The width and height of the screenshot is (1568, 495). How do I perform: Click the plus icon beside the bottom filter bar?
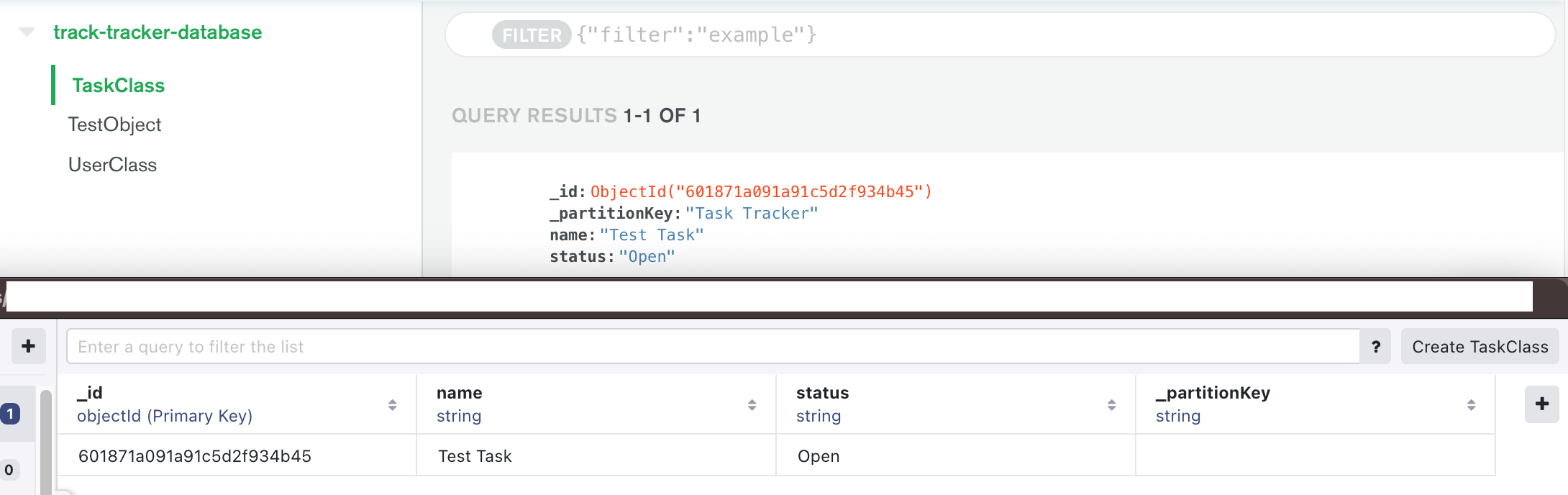27,346
